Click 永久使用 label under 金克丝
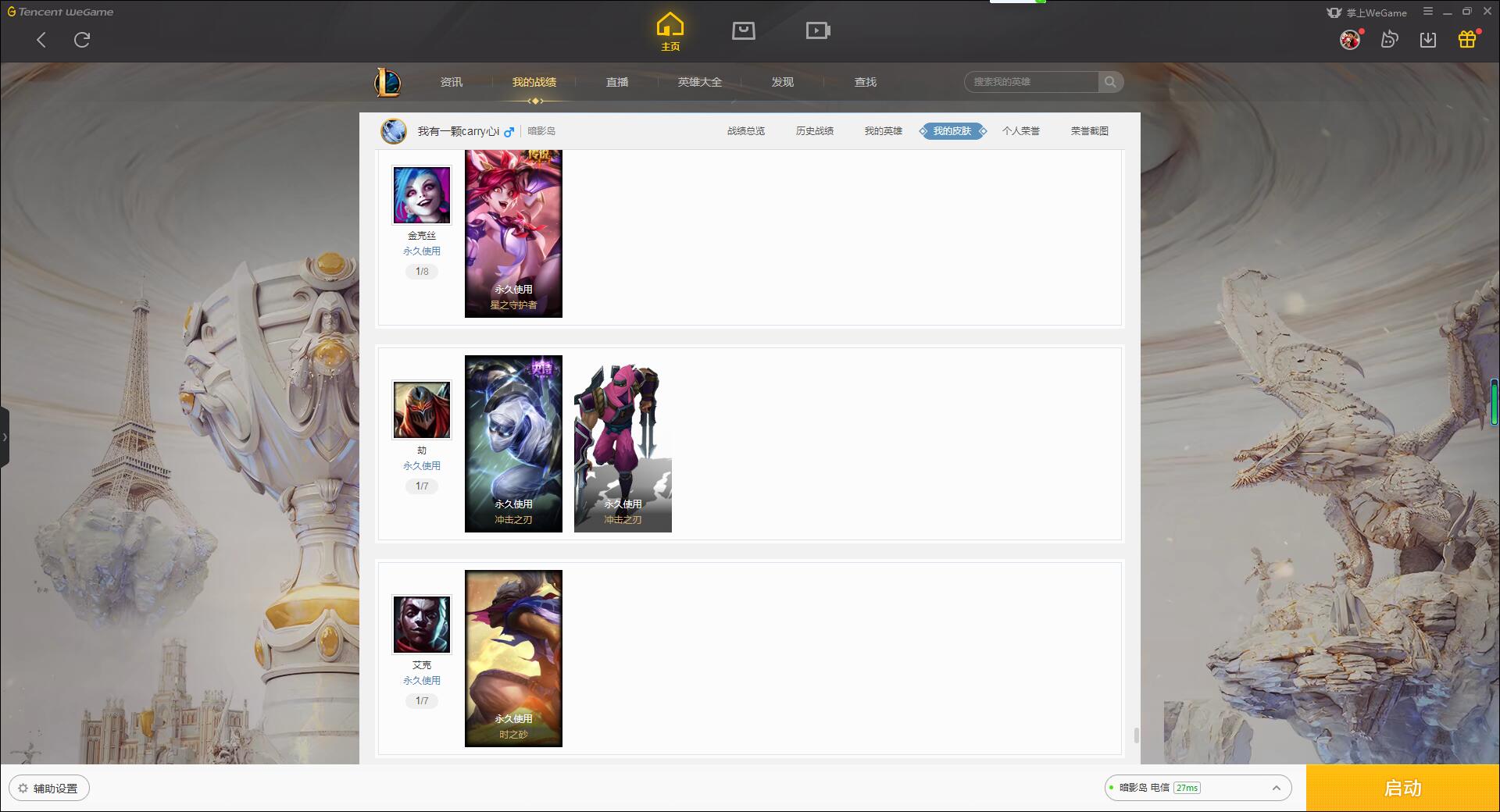This screenshot has height=812, width=1500. click(422, 251)
